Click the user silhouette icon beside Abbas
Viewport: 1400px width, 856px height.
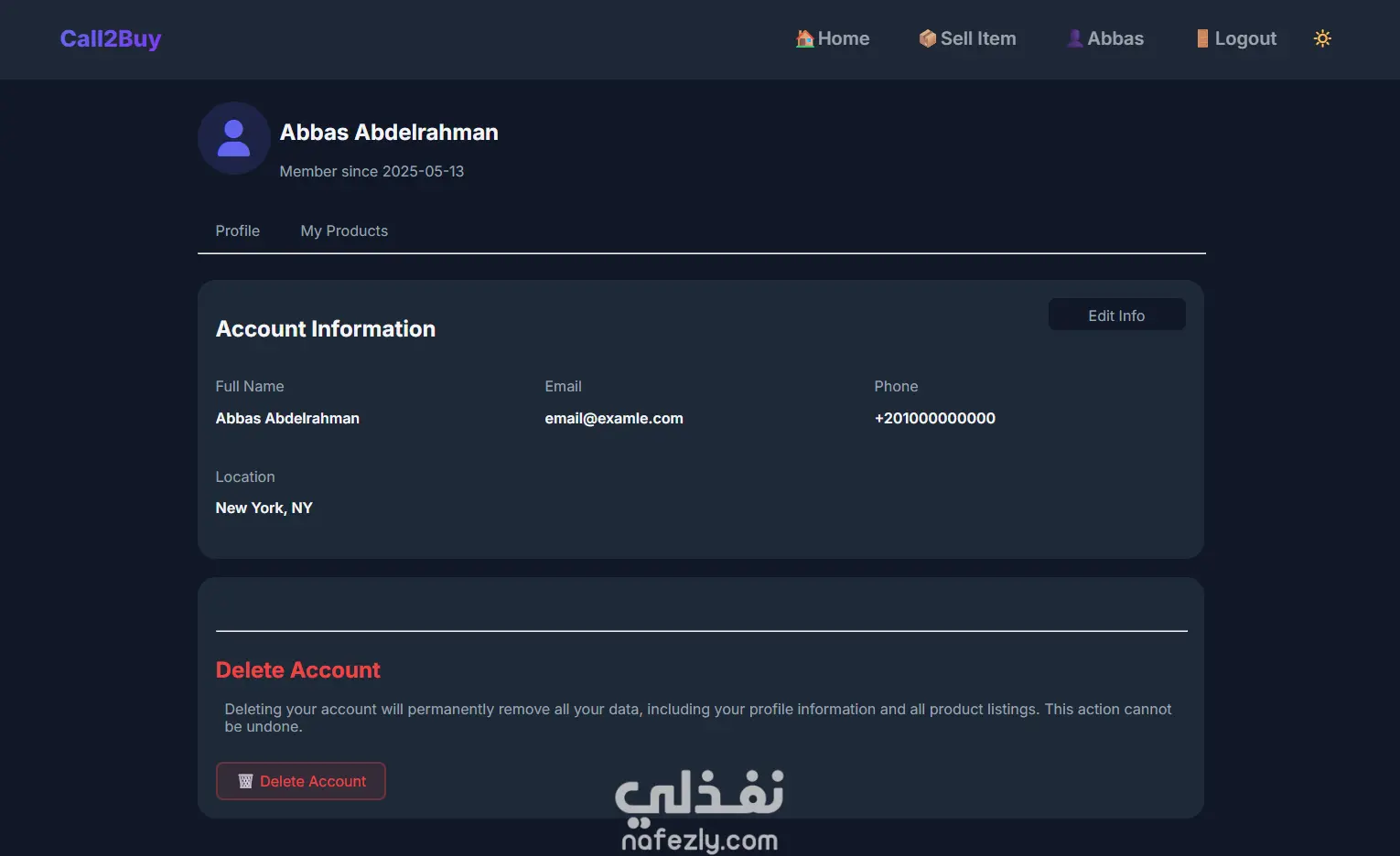coord(1074,38)
